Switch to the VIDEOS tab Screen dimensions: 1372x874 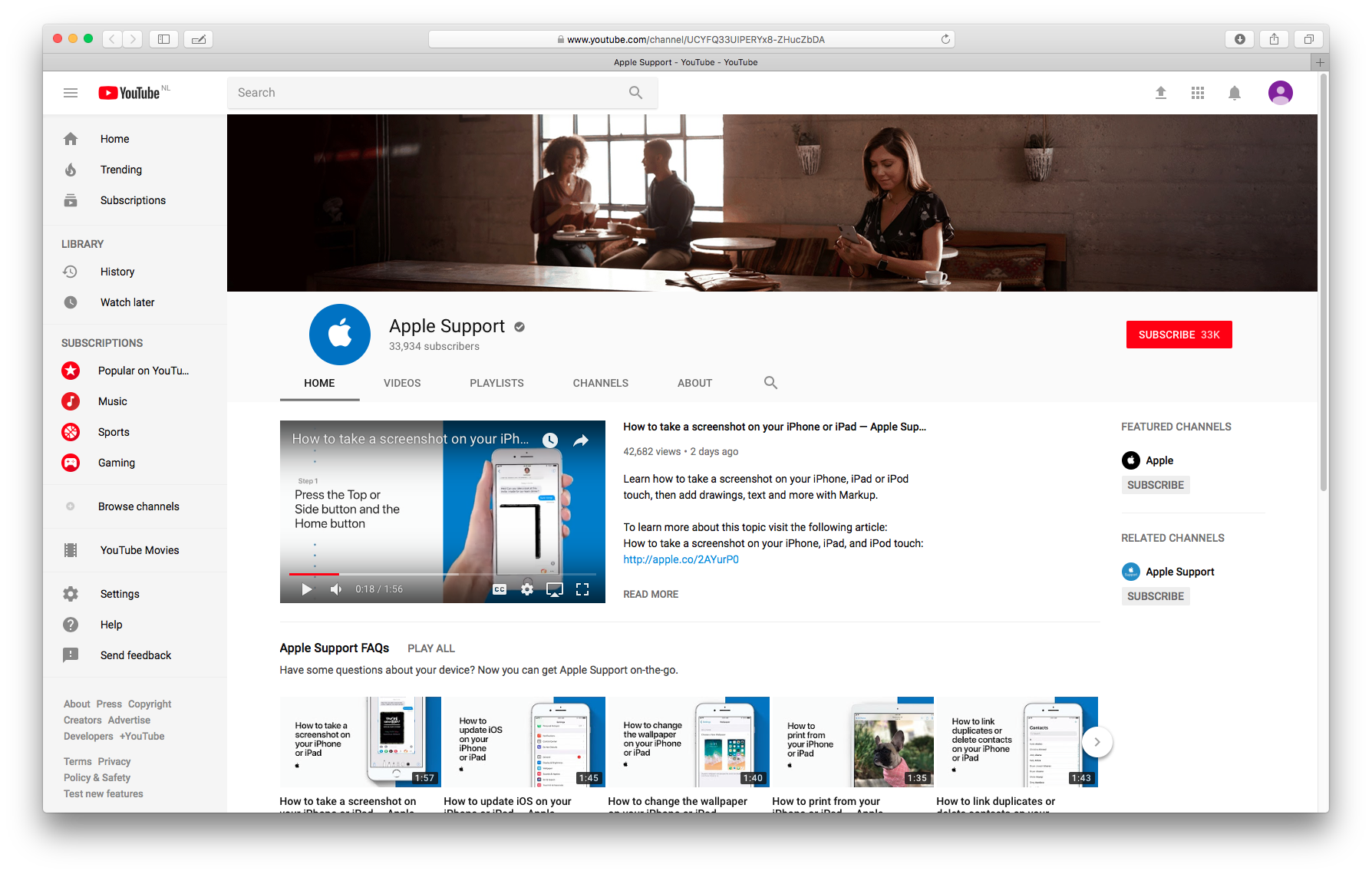(402, 383)
